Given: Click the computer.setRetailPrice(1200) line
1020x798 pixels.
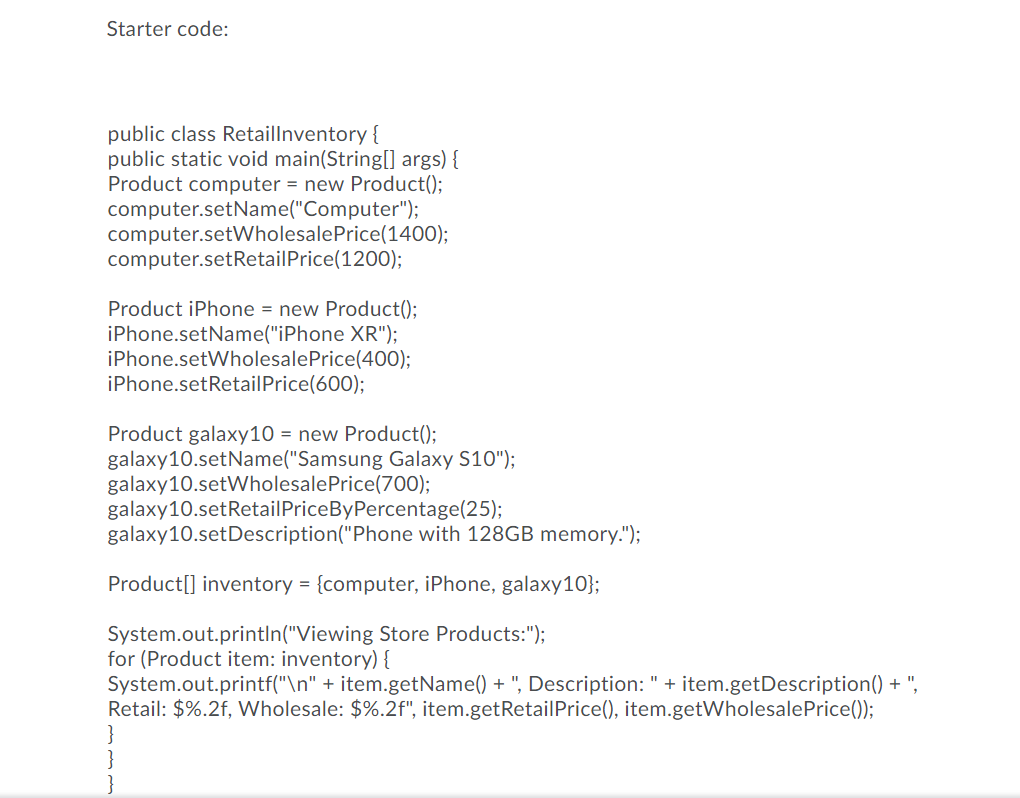Looking at the screenshot, I should [255, 259].
